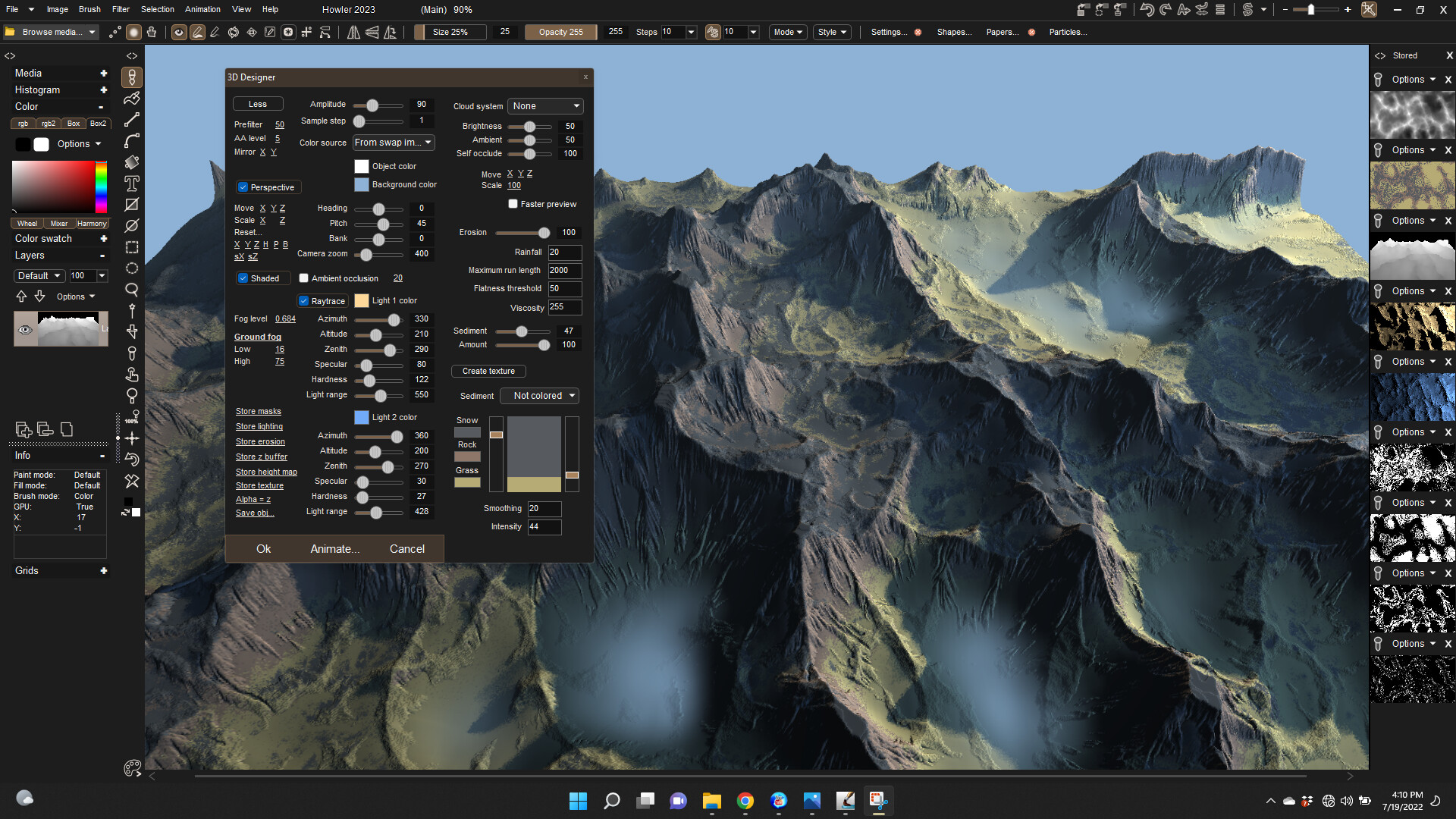Click the Store height map link
This screenshot has width=1456, height=819.
266,471
